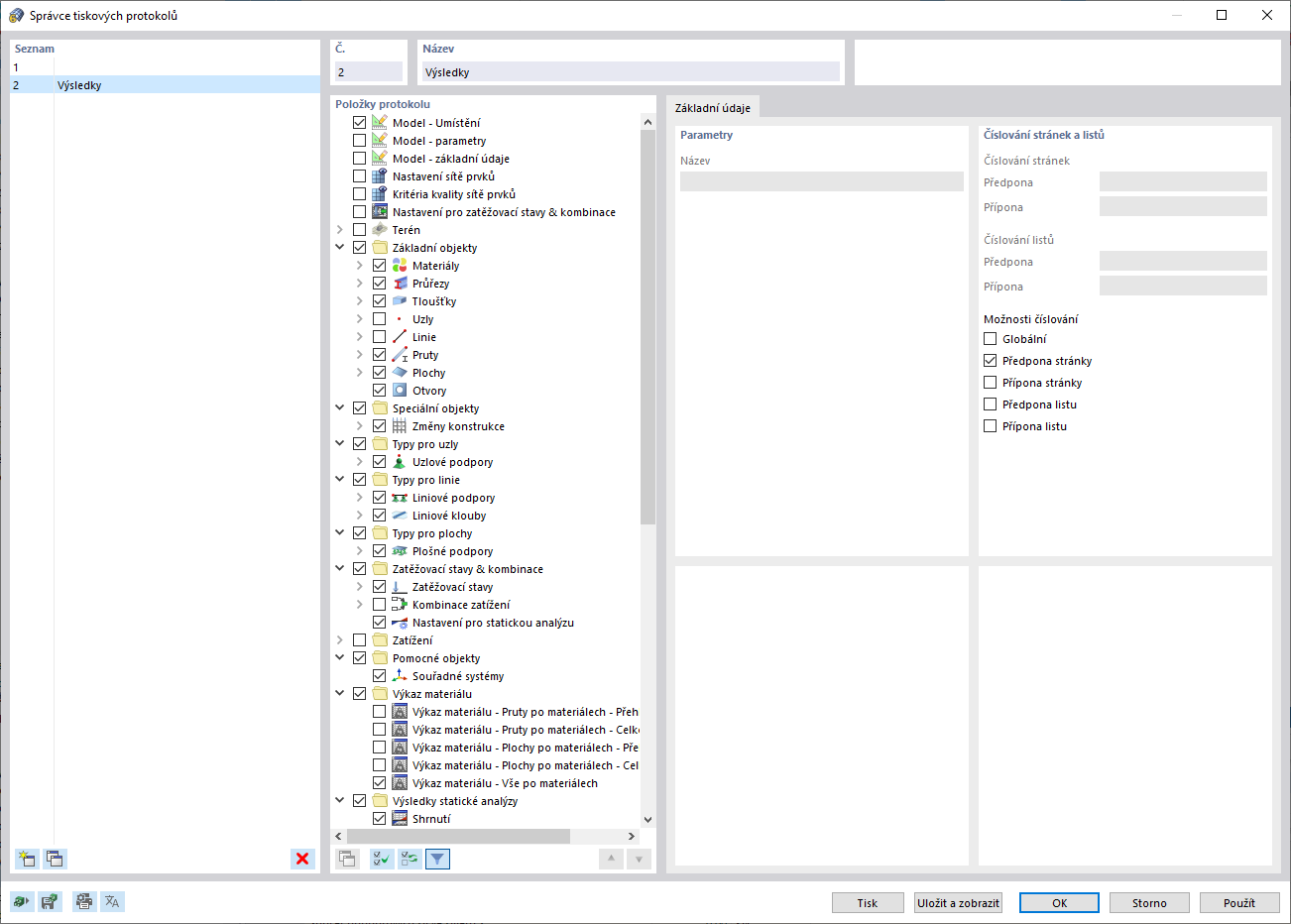Click the Otvory opening icon
The width and height of the screenshot is (1291, 924).
click(x=400, y=391)
